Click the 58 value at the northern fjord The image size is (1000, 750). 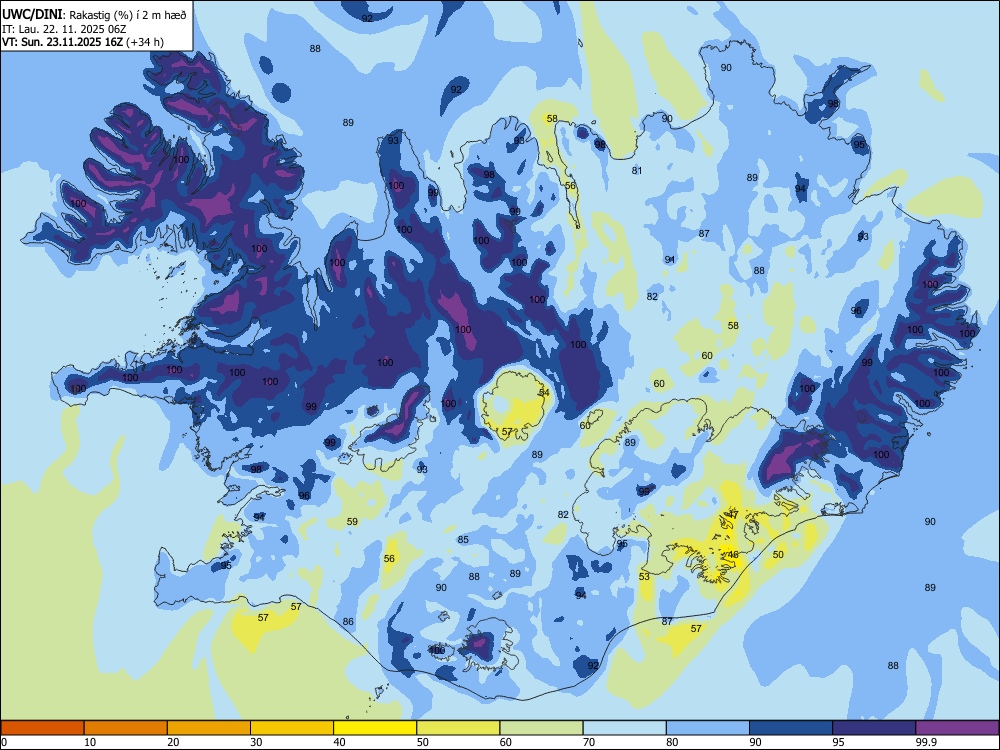(x=552, y=119)
